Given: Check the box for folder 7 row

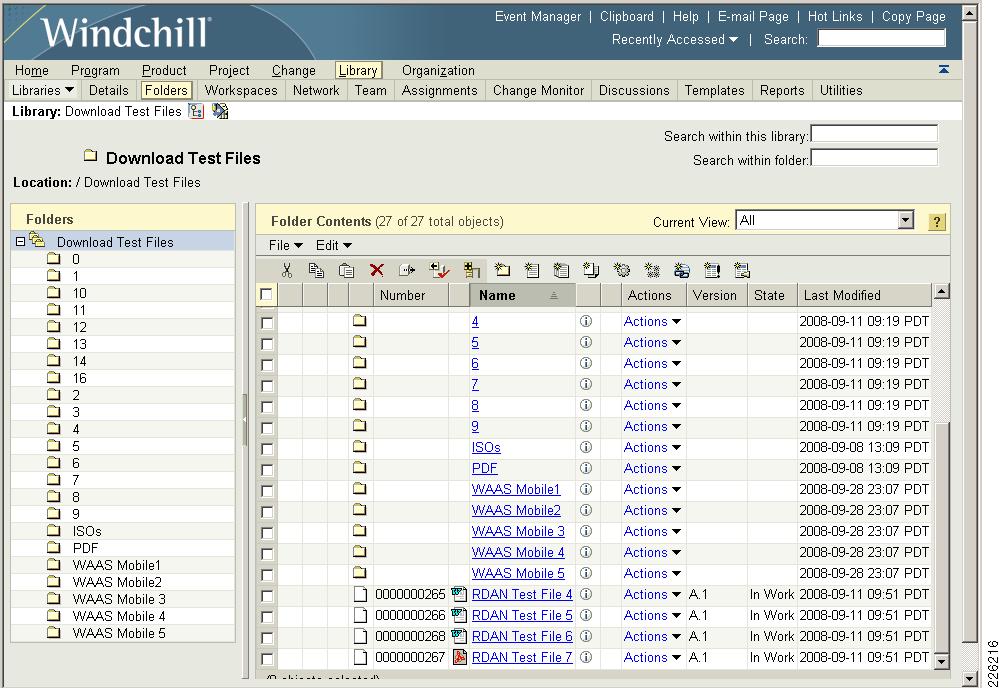Looking at the screenshot, I should 267,385.
